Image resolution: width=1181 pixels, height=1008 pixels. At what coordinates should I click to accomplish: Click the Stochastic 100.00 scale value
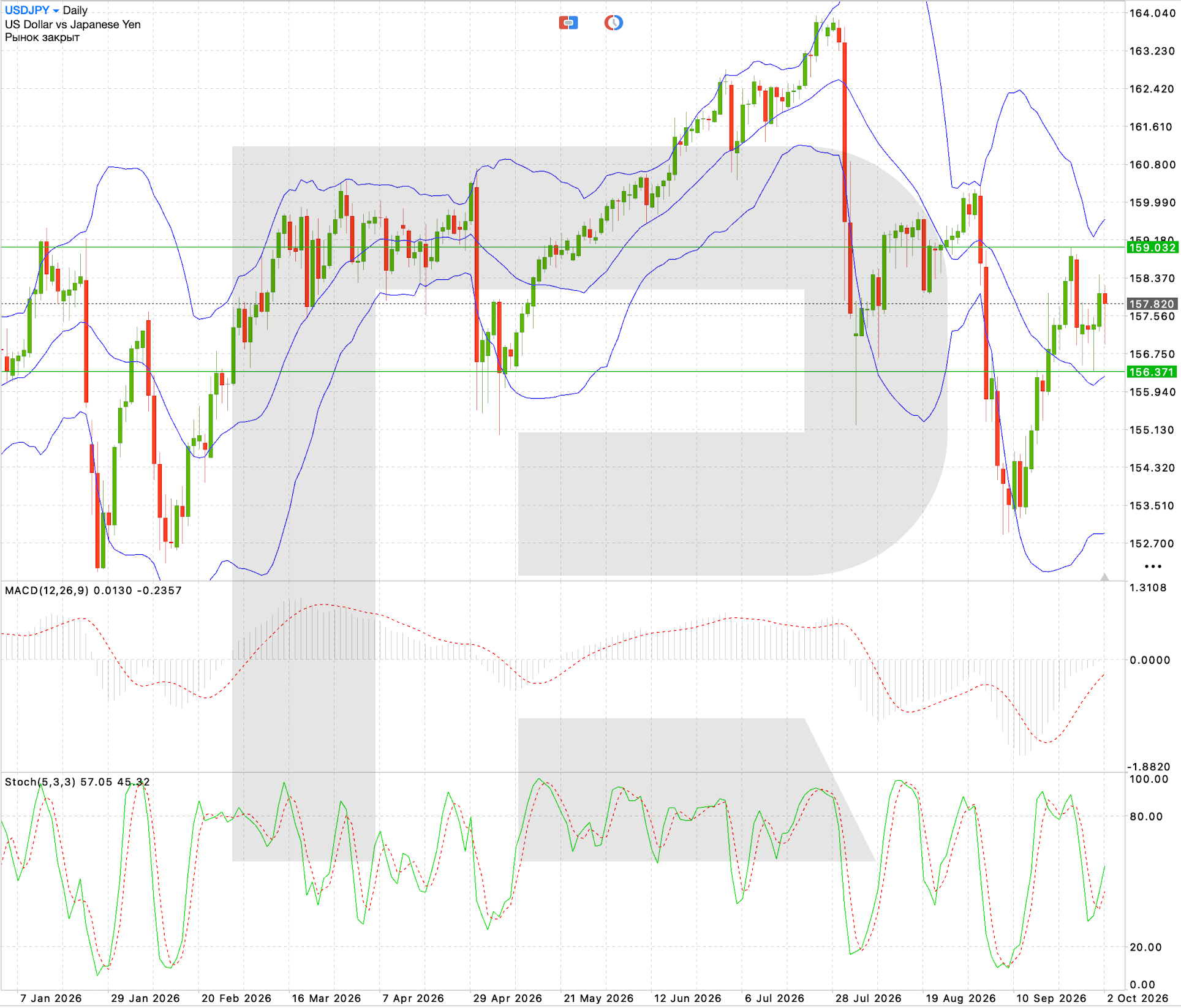click(1149, 779)
